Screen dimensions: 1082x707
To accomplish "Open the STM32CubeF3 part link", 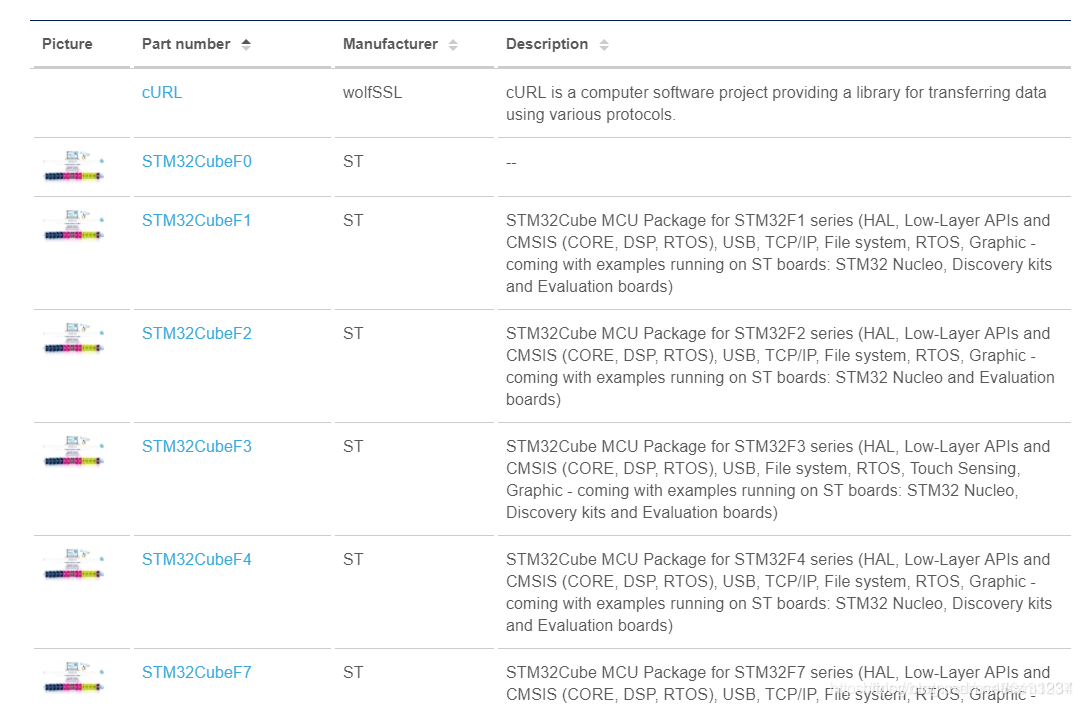I will (x=197, y=447).
